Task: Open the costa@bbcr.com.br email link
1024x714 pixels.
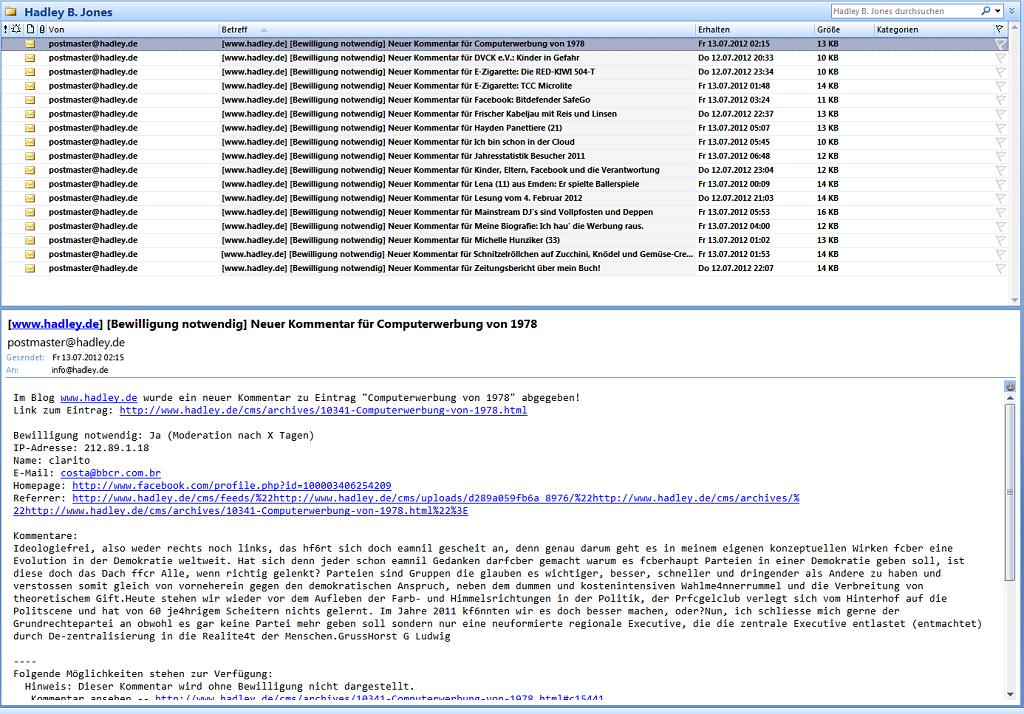Action: pos(110,473)
